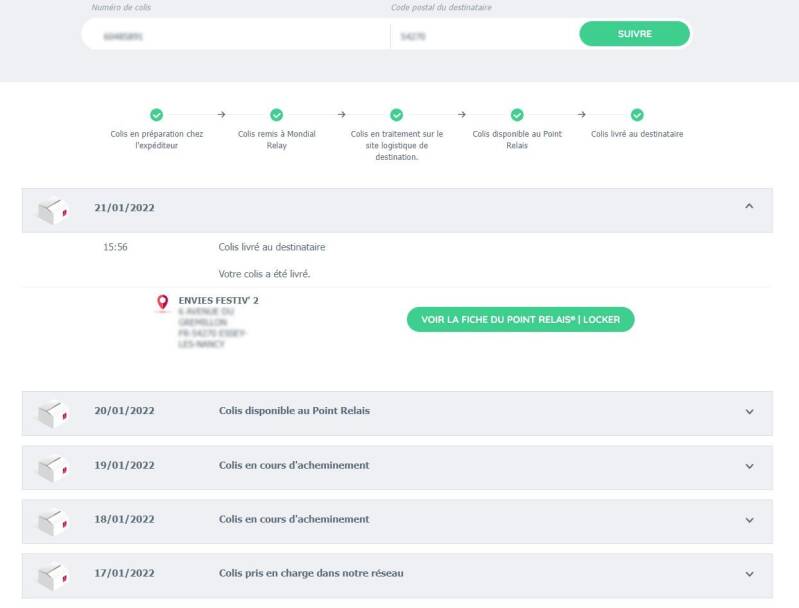Screen dimensions: 799x608
Task: Expand the 17/01/2022 pris en charge entry
Action: click(x=749, y=574)
